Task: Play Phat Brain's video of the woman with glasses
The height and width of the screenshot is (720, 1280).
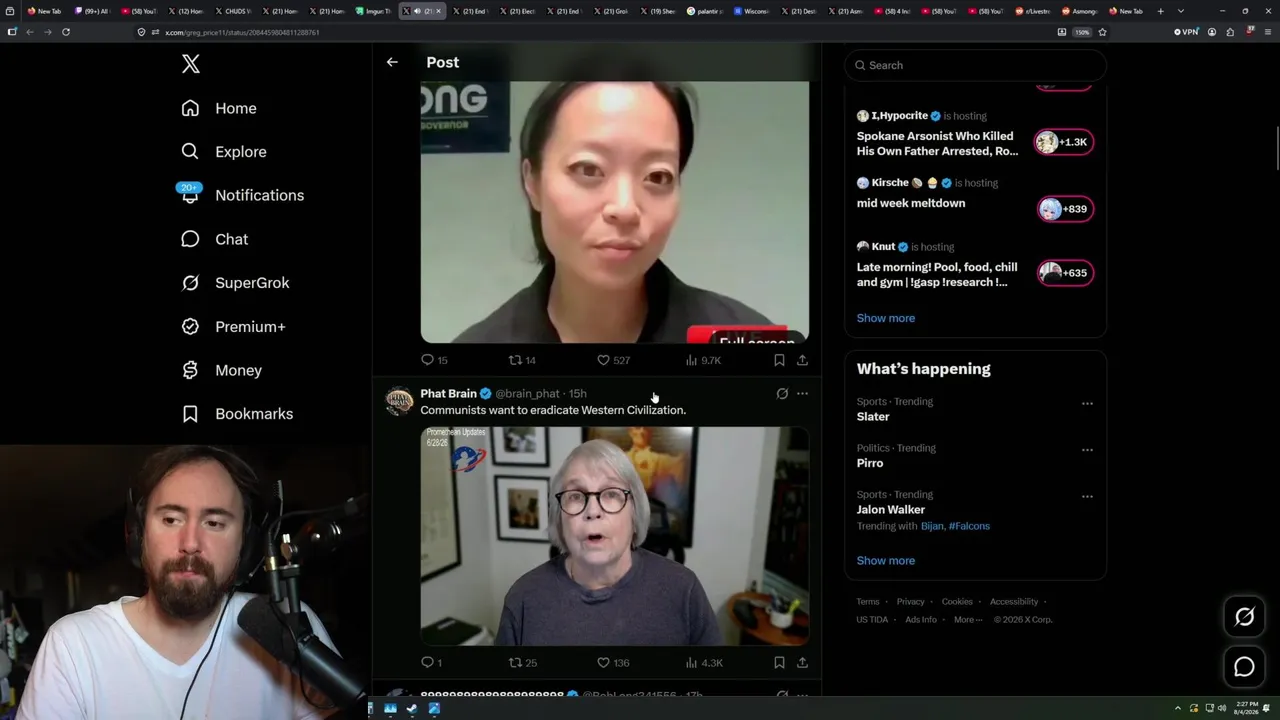Action: click(x=615, y=536)
